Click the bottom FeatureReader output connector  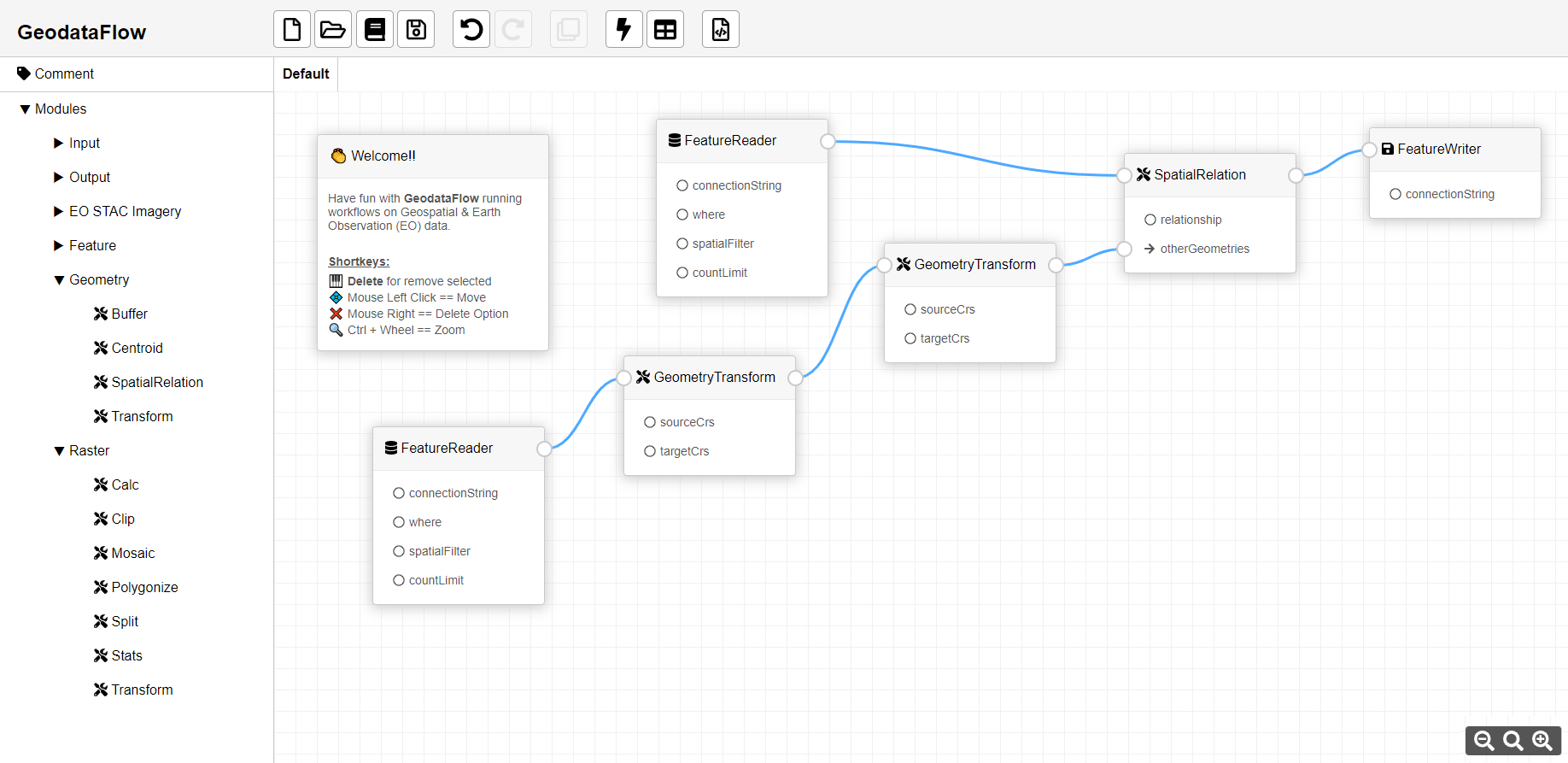544,449
